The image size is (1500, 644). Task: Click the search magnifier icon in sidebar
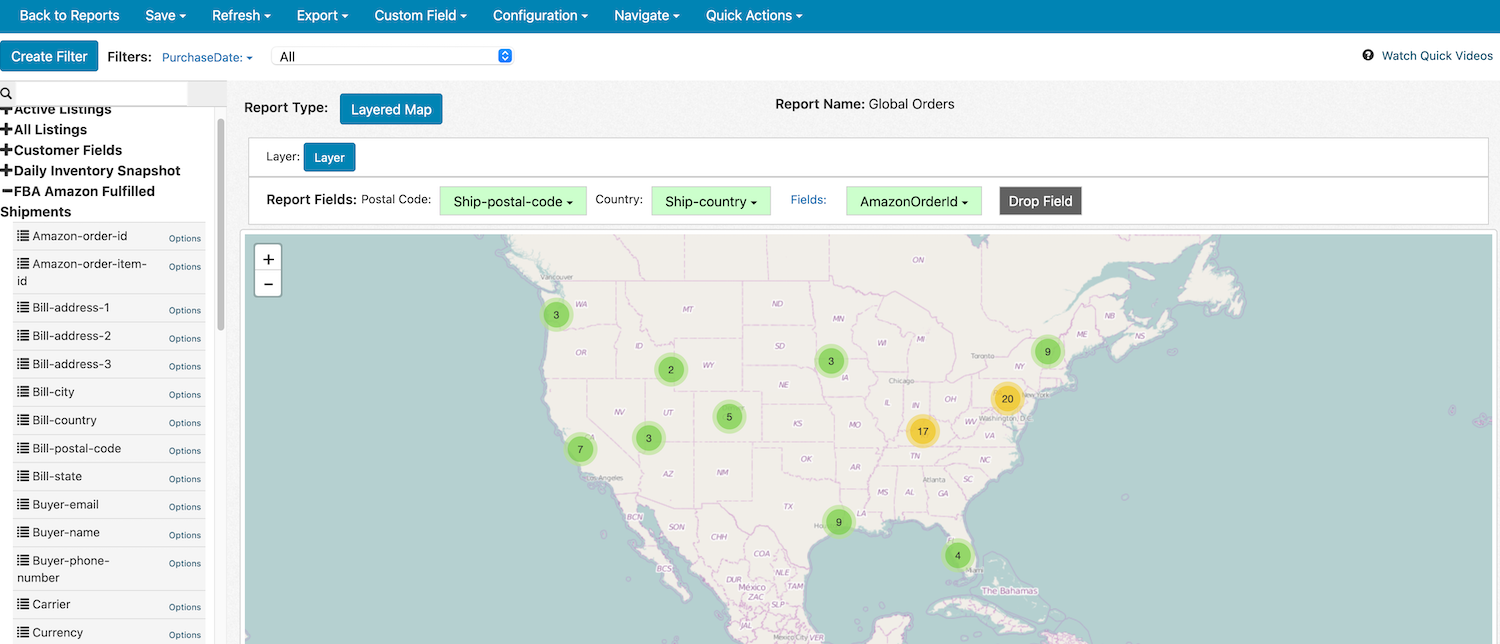tap(7, 93)
